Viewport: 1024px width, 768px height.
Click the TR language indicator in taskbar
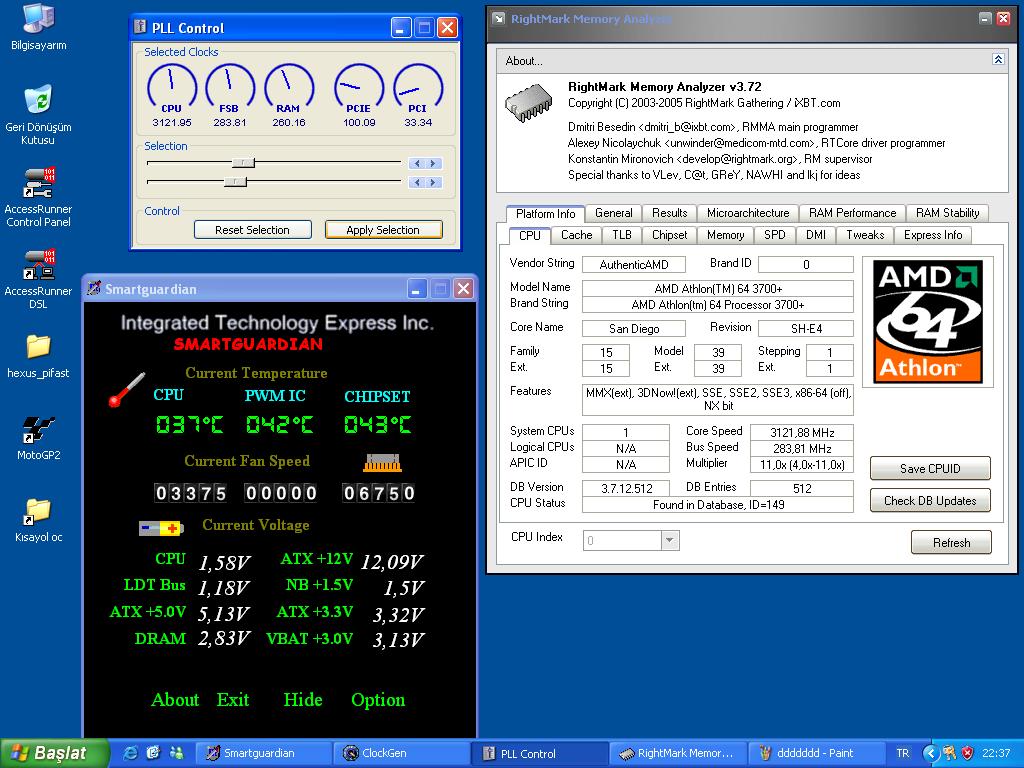click(903, 753)
